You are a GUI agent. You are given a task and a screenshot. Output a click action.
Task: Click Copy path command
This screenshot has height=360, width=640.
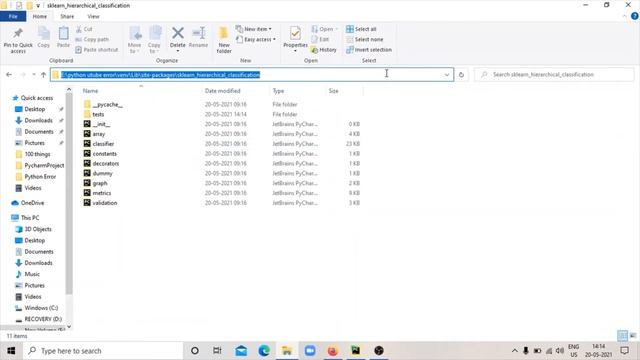coord(93,39)
